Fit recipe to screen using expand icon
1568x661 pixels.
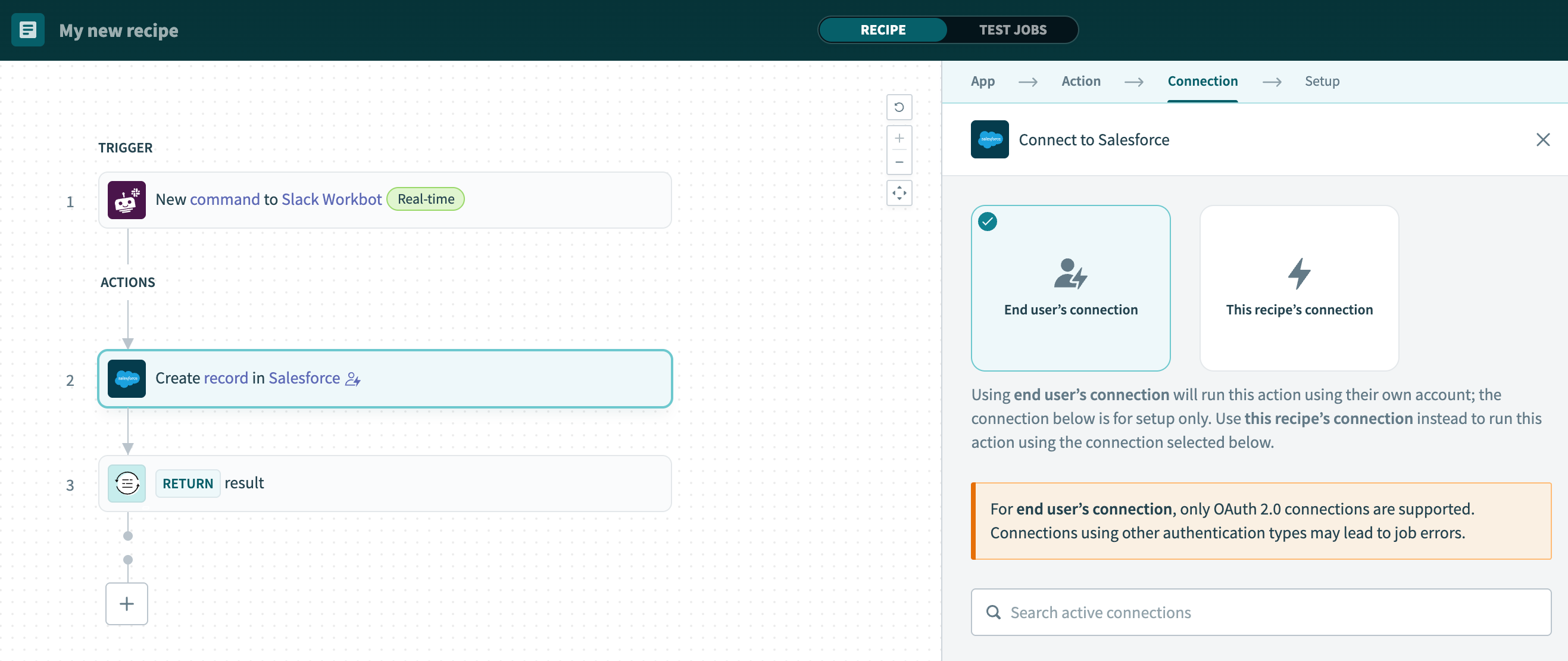tap(899, 193)
